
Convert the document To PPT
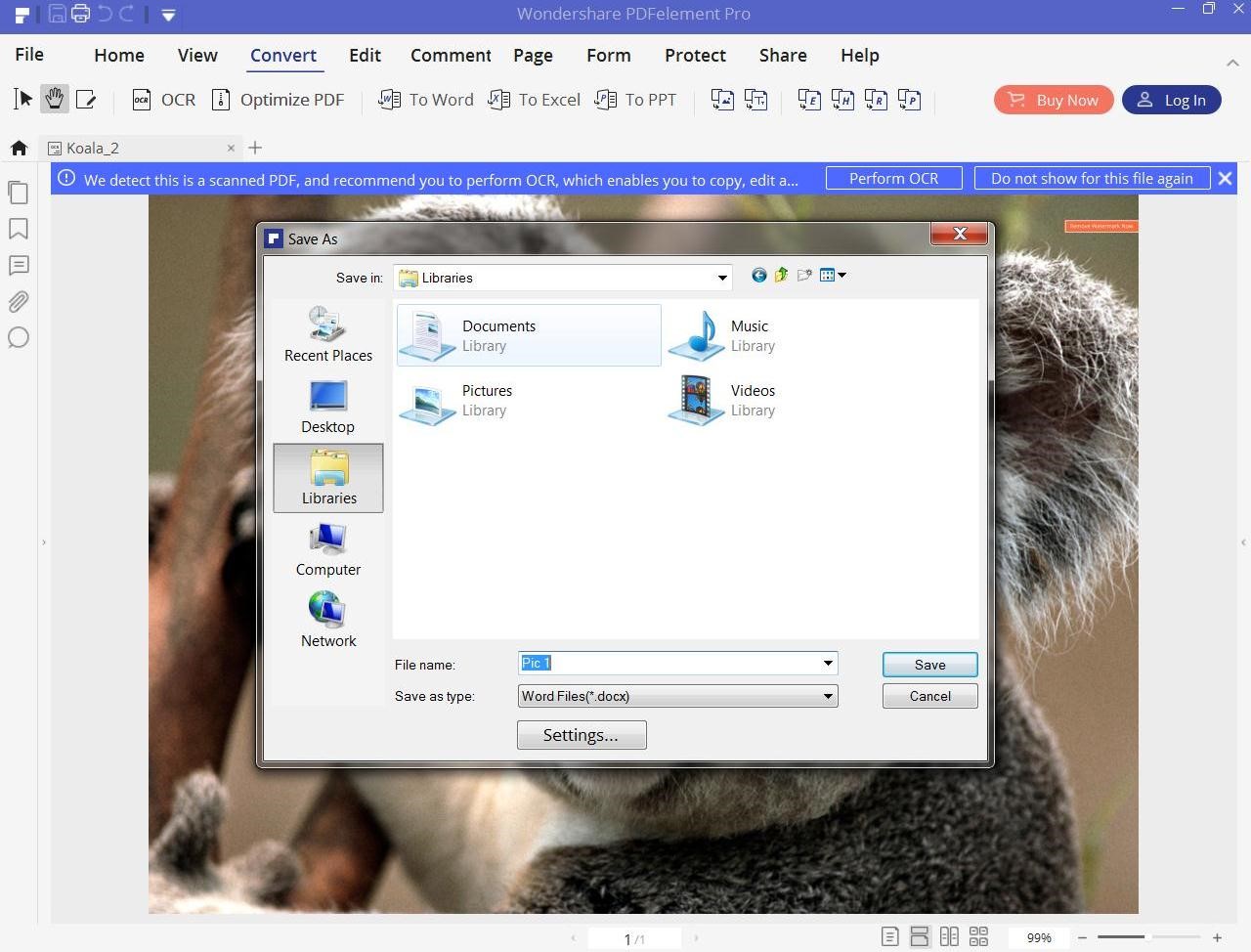(x=635, y=100)
